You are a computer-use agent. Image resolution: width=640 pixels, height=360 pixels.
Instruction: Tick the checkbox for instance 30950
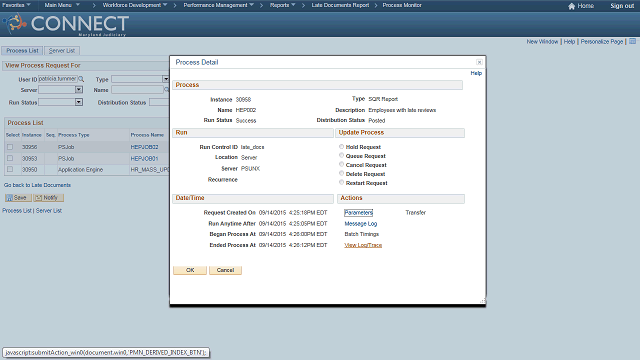(x=10, y=169)
